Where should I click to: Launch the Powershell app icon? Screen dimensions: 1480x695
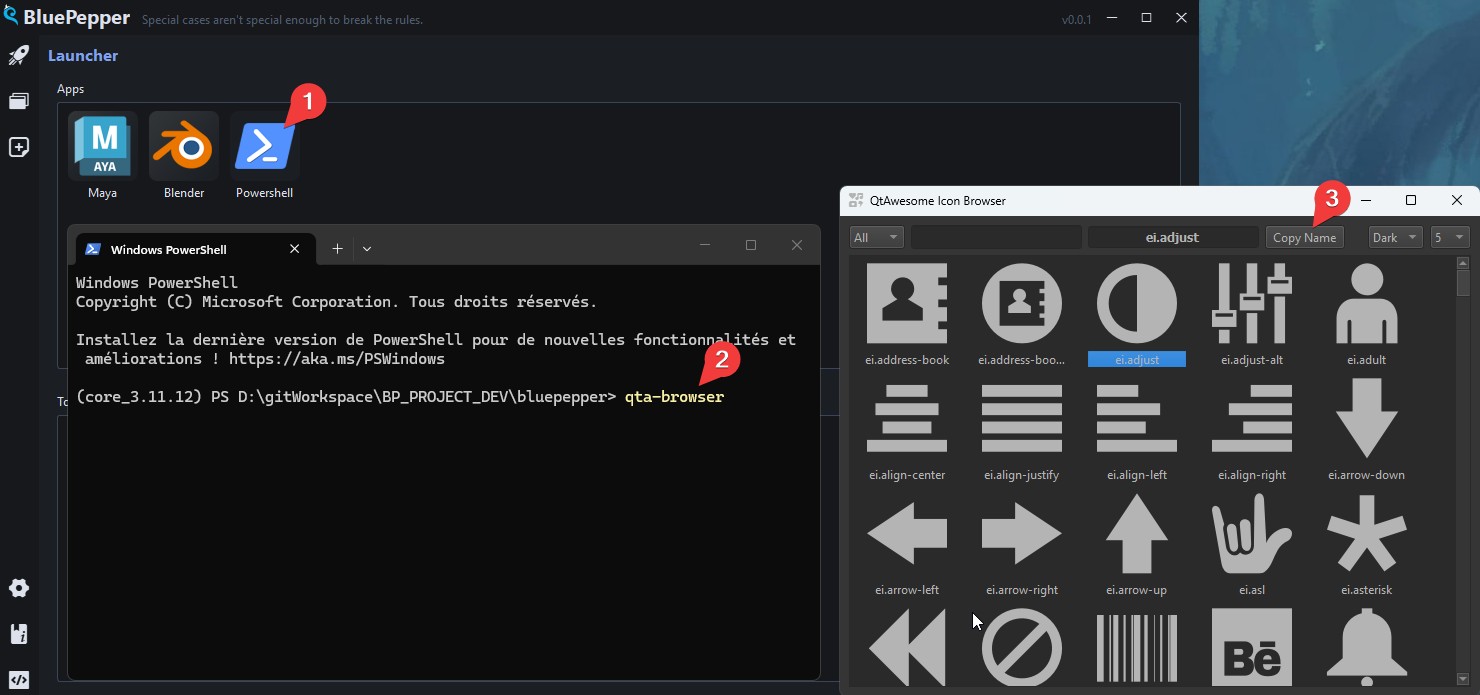(265, 146)
